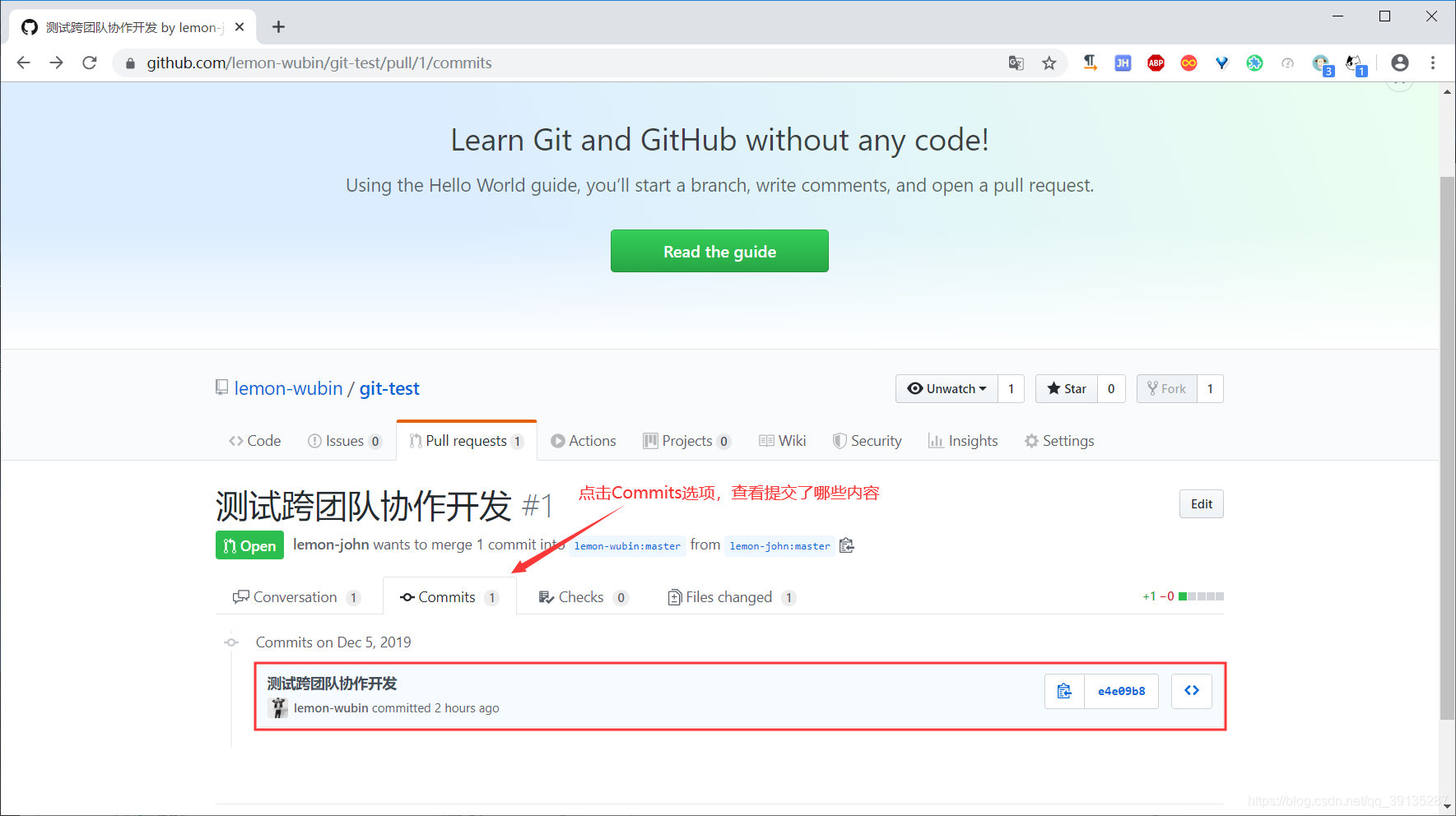Viewport: 1456px width, 816px height.
Task: Click the Fork button
Action: point(1167,388)
